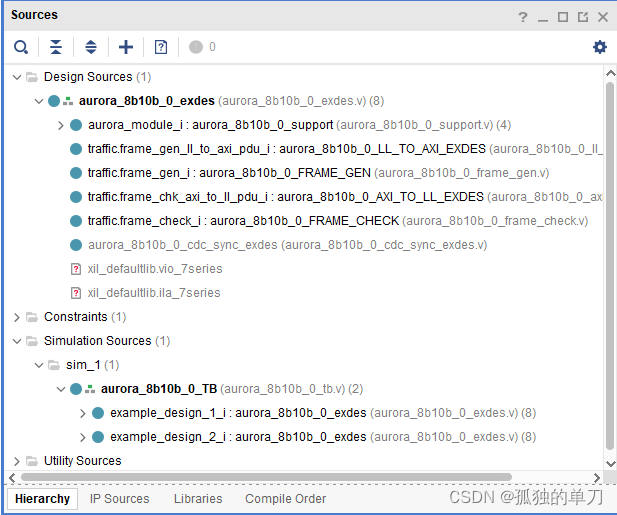Click horizontal scrollbar right arrow
Screen dimensions: 617x515
(x=597, y=478)
